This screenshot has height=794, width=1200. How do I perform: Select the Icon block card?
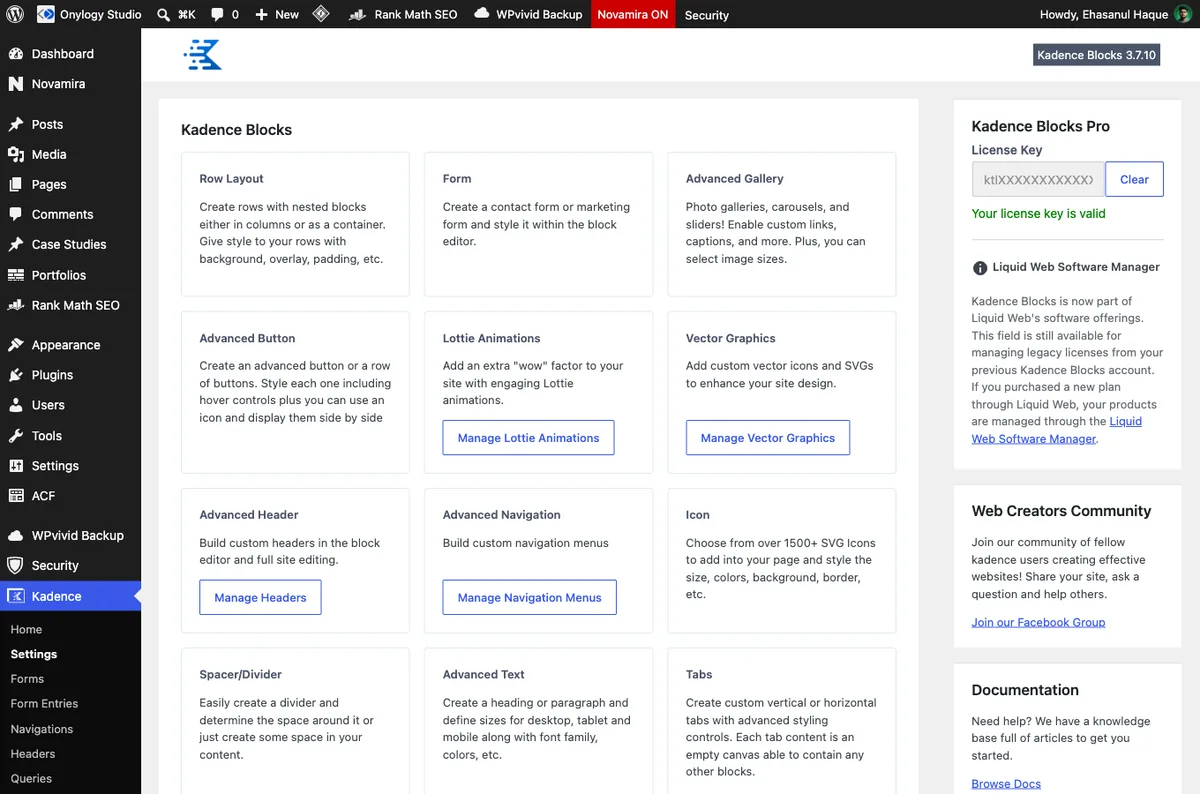[782, 560]
